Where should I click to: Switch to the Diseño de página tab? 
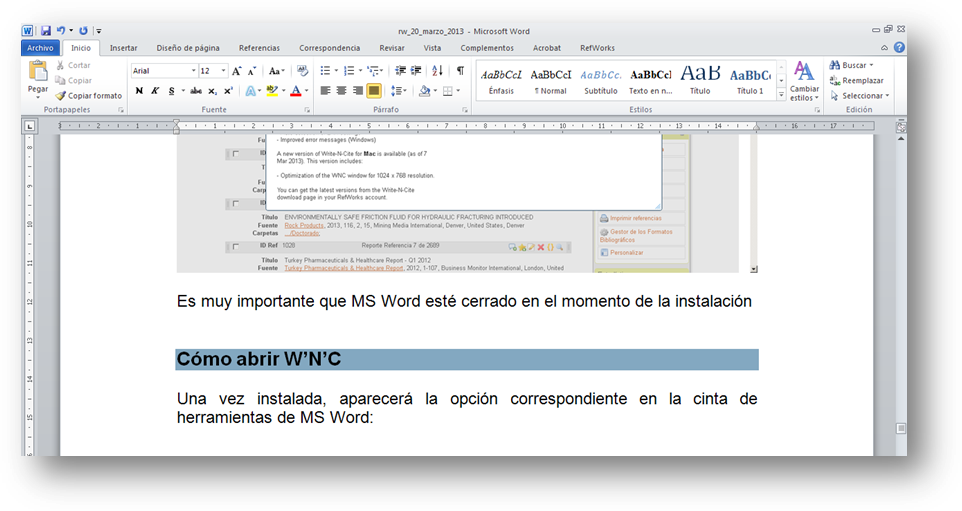(x=188, y=48)
